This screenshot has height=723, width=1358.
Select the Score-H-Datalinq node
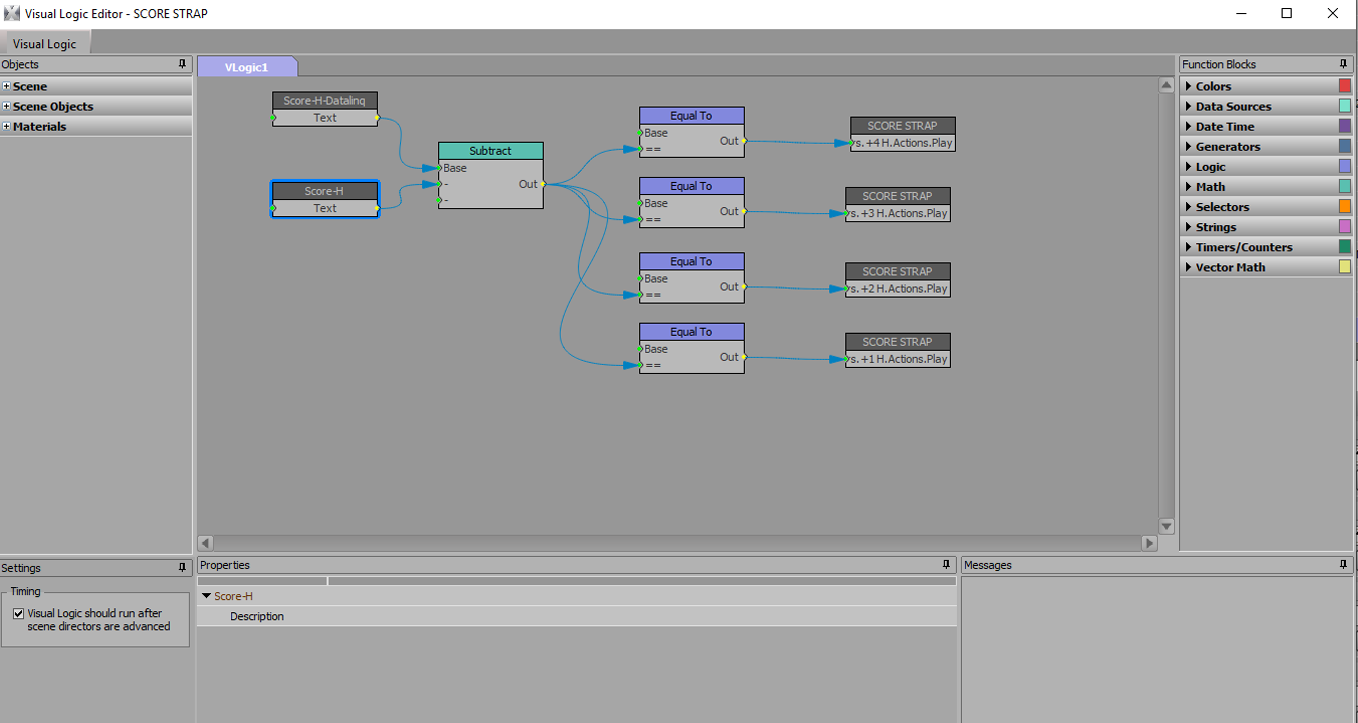click(325, 101)
